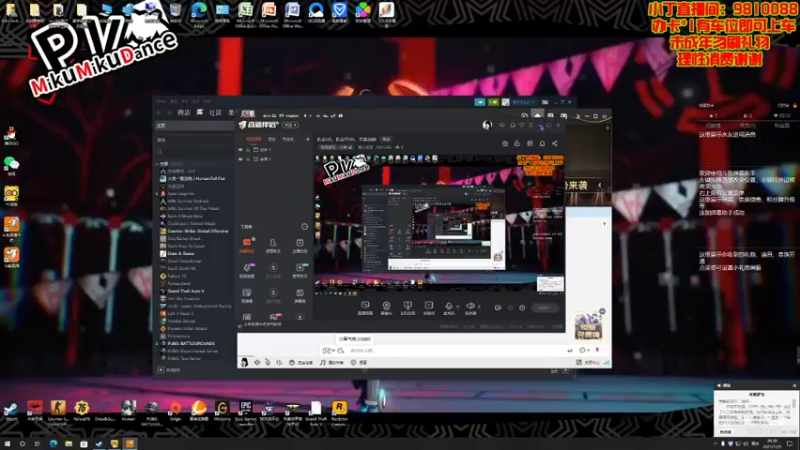This screenshot has width=800, height=450.
Task: Click the stream preview thumbnail
Action: click(439, 223)
